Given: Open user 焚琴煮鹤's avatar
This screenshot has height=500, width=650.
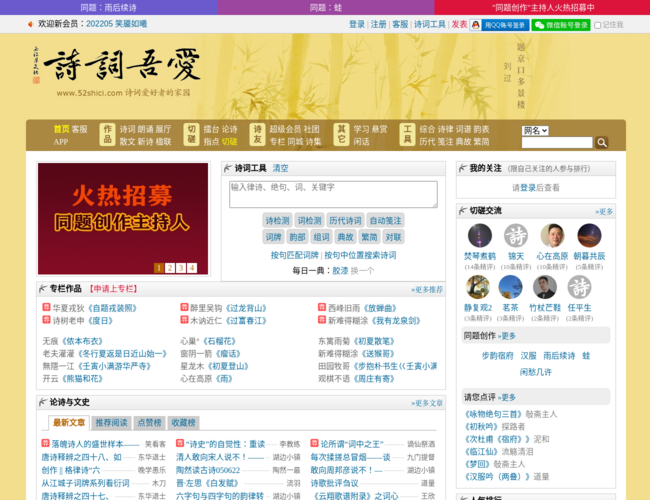Looking at the screenshot, I should (479, 236).
